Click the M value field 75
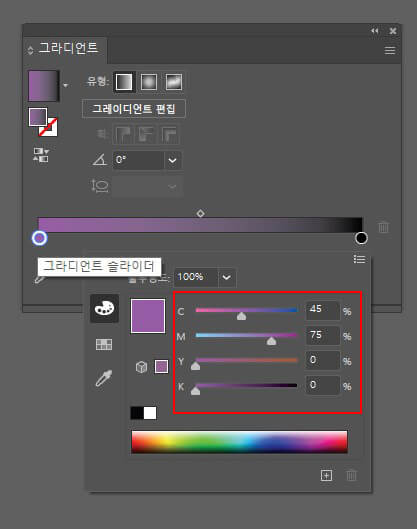The width and height of the screenshot is (417, 529). pos(323,335)
